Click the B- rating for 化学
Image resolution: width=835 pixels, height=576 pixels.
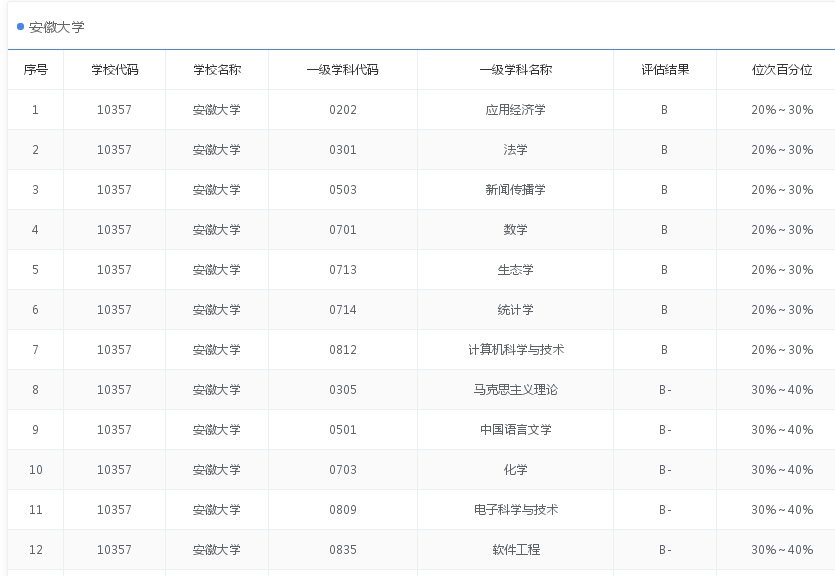664,469
